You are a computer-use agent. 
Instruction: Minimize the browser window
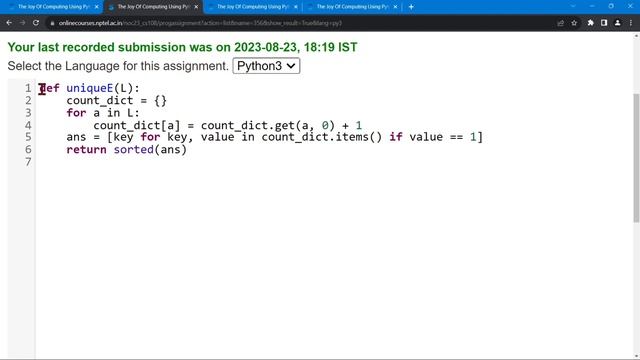pyautogui.click(x=592, y=6)
